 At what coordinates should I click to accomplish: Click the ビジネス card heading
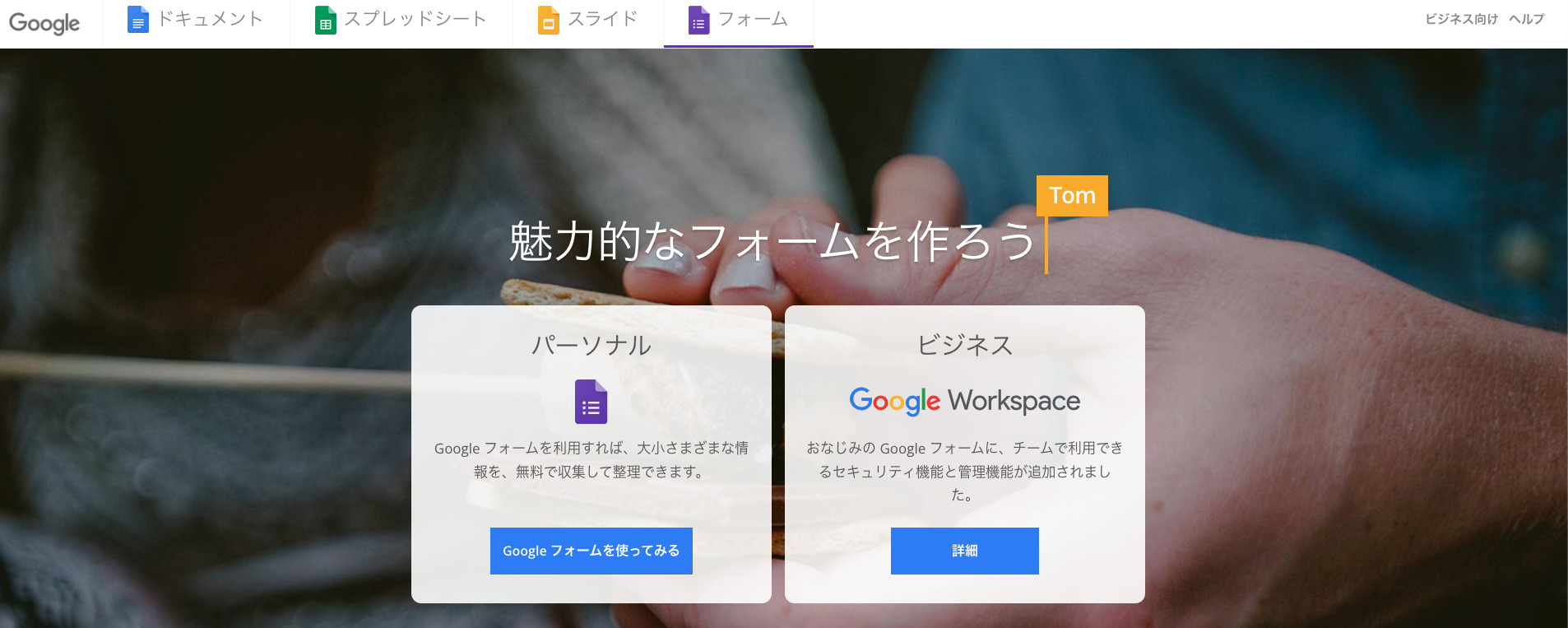pos(965,345)
